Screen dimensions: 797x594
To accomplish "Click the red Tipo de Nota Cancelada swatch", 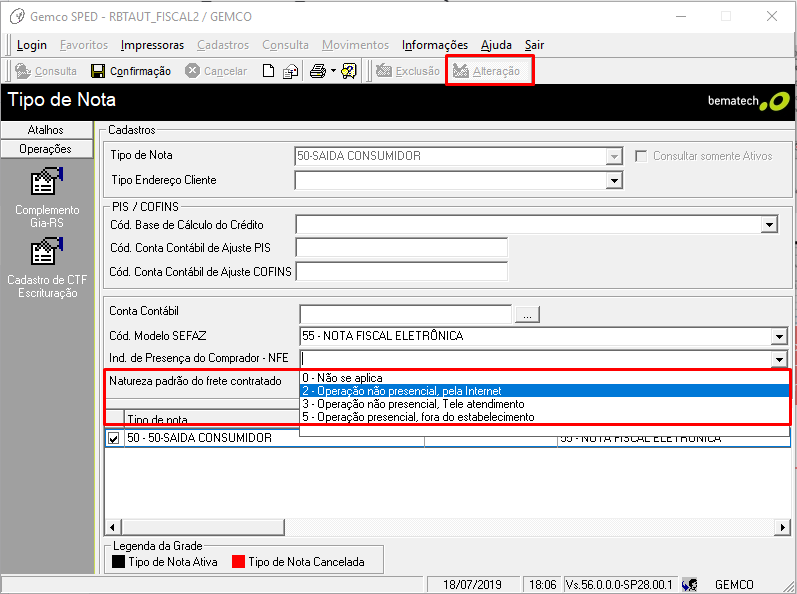I will coord(238,562).
